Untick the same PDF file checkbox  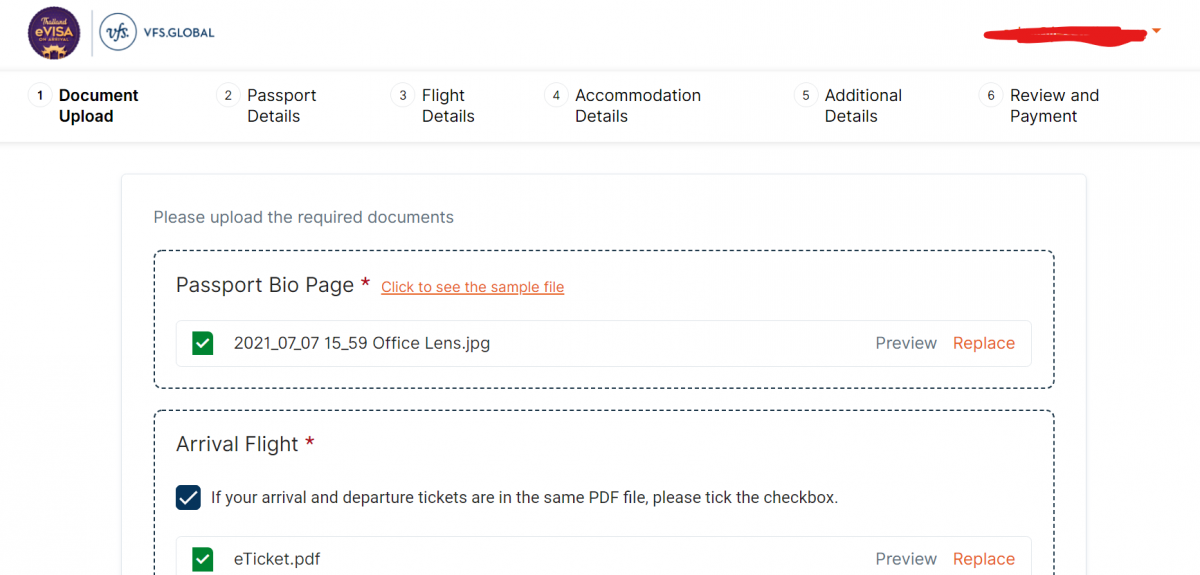[188, 497]
